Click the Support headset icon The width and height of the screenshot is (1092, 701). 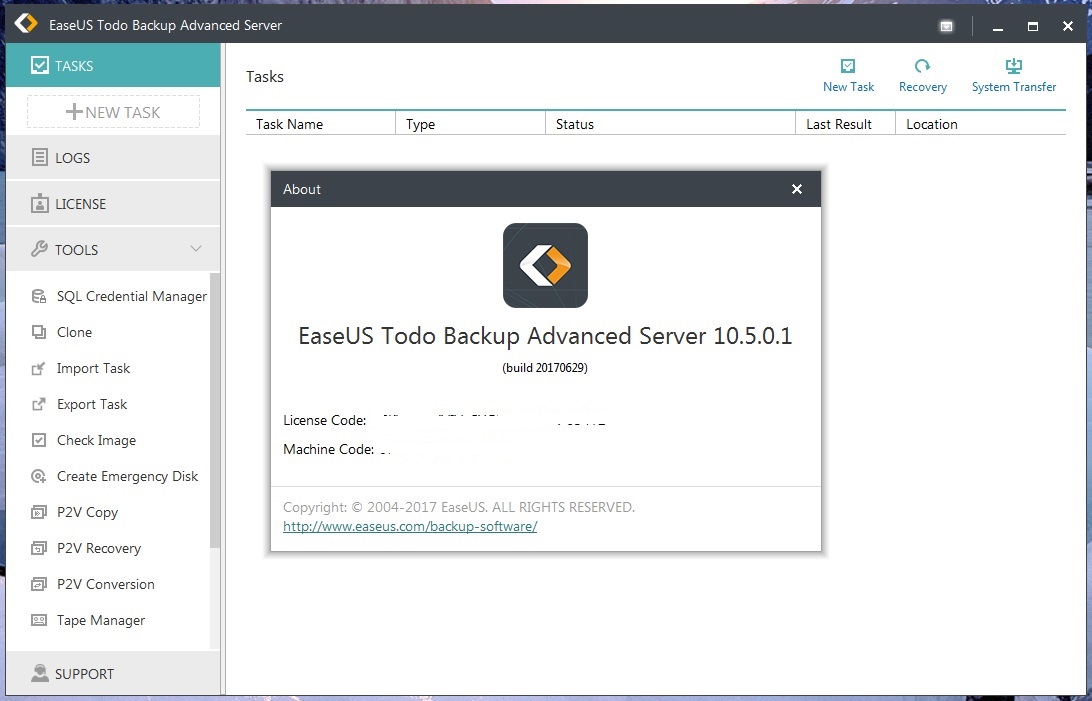(x=40, y=673)
